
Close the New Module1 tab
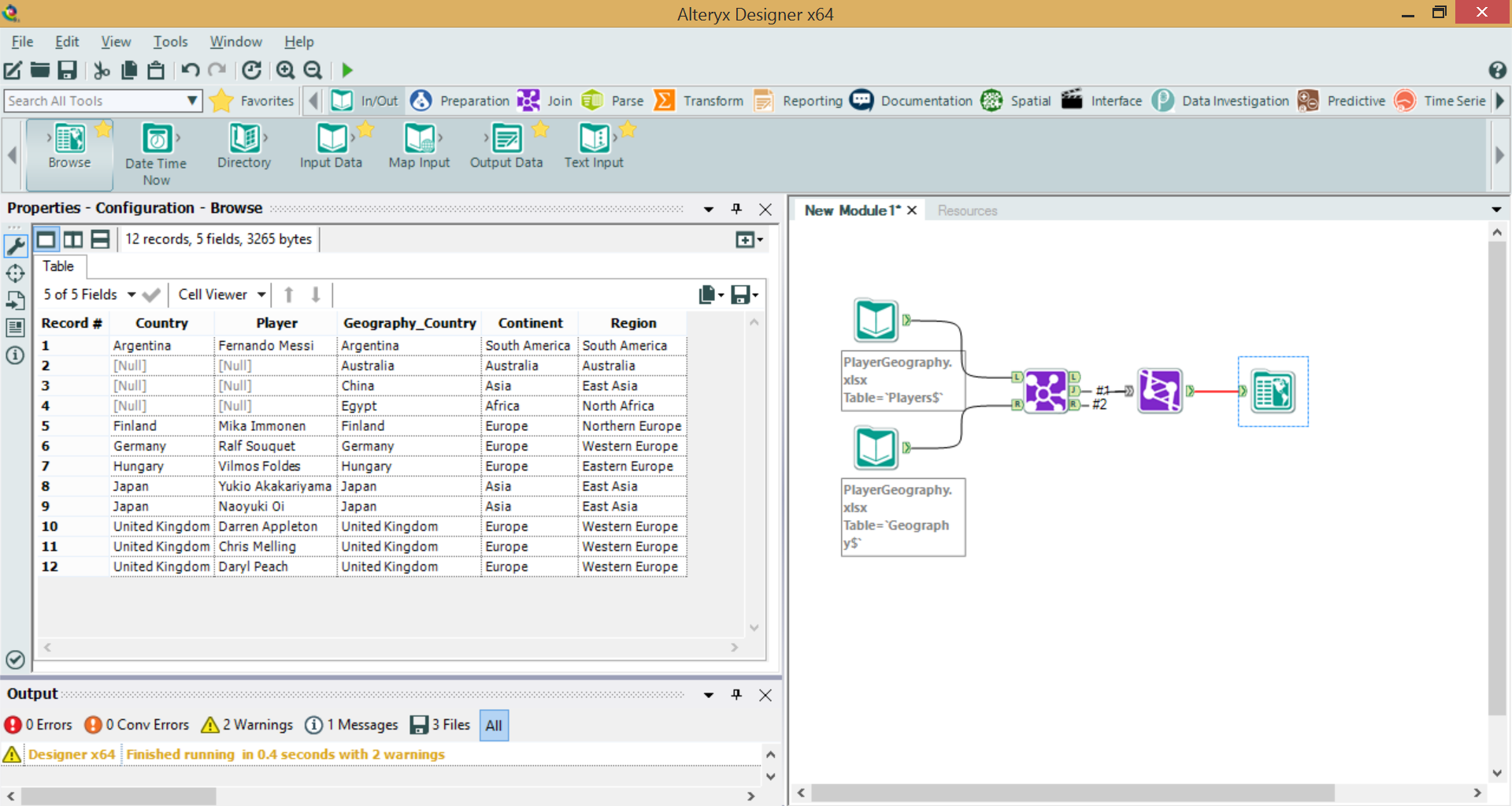[x=912, y=210]
